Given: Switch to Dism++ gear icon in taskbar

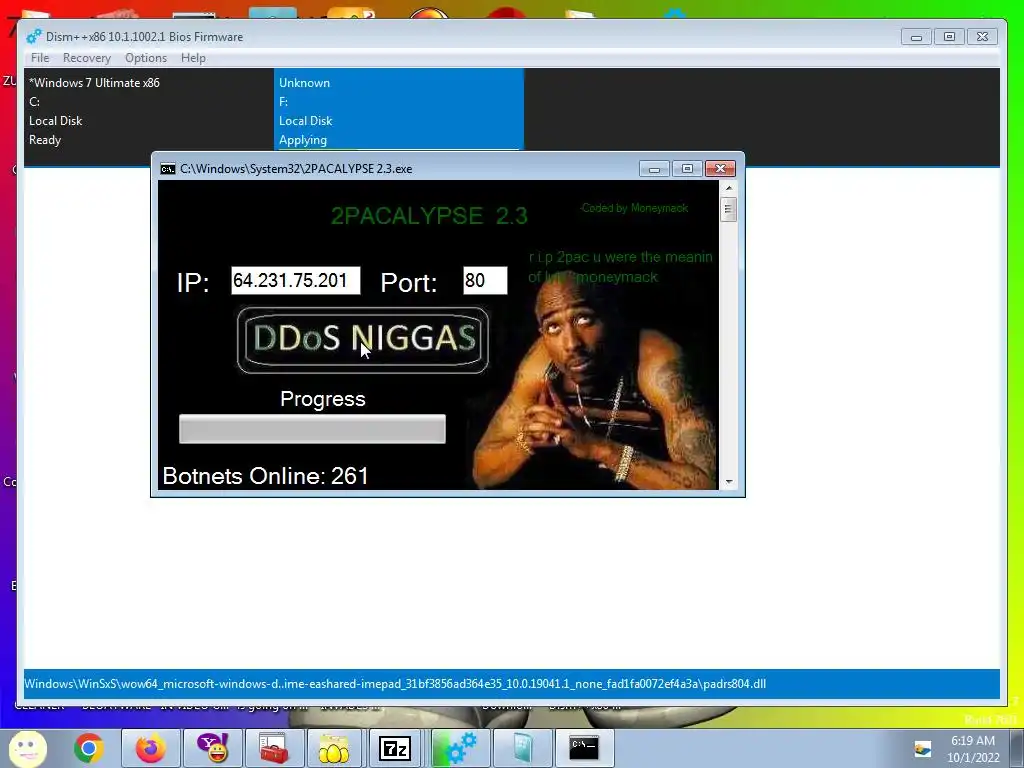Looking at the screenshot, I should click(460, 748).
